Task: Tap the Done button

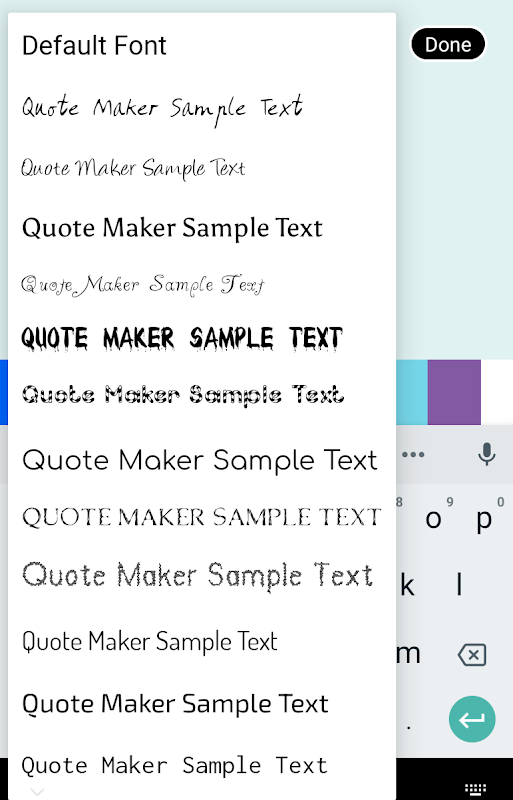Action: pyautogui.click(x=448, y=45)
